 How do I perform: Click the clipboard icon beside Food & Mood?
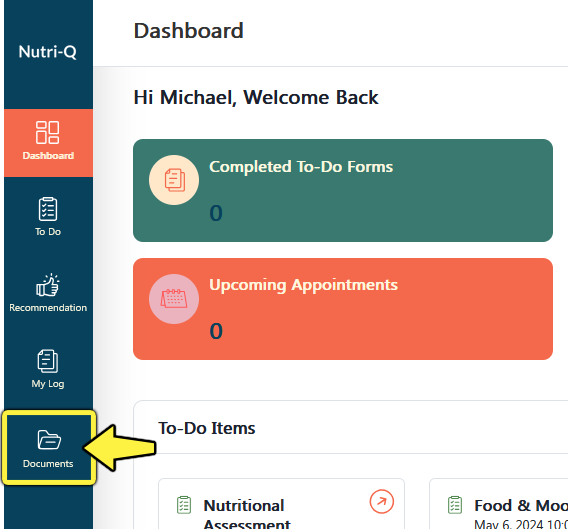(x=455, y=505)
